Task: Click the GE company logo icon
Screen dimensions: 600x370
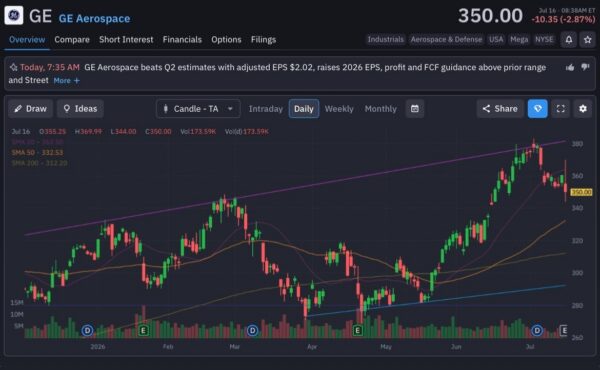Action: point(14,16)
